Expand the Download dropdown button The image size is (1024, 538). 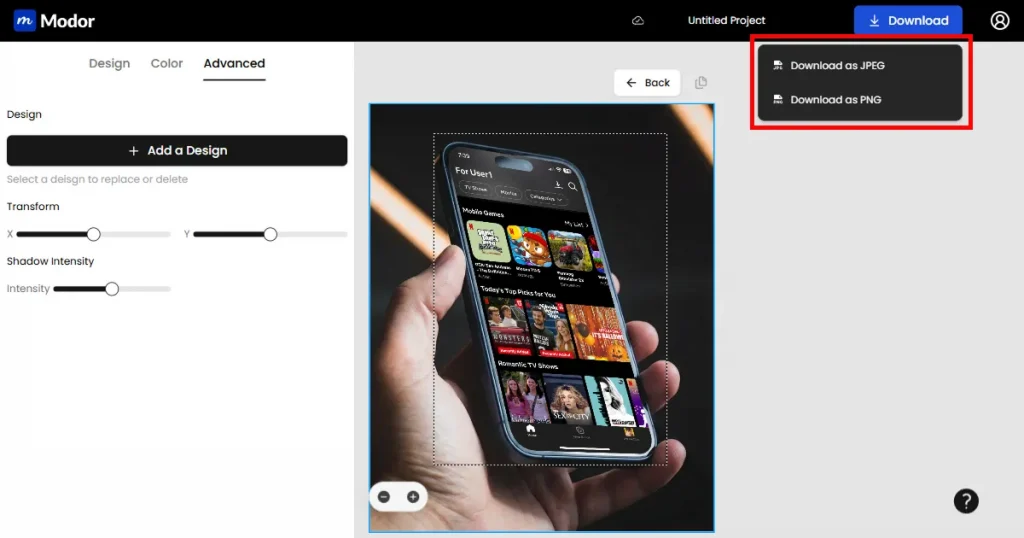click(x=908, y=20)
